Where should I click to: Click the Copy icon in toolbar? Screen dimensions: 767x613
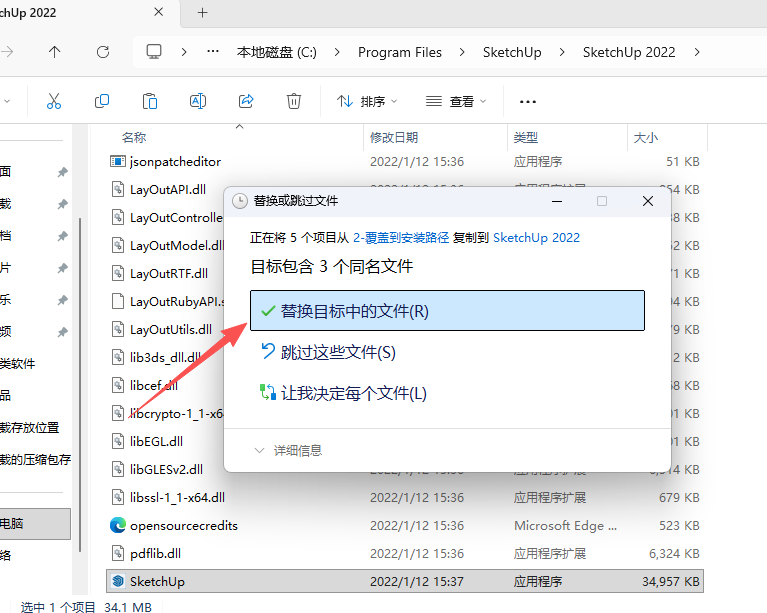point(102,101)
